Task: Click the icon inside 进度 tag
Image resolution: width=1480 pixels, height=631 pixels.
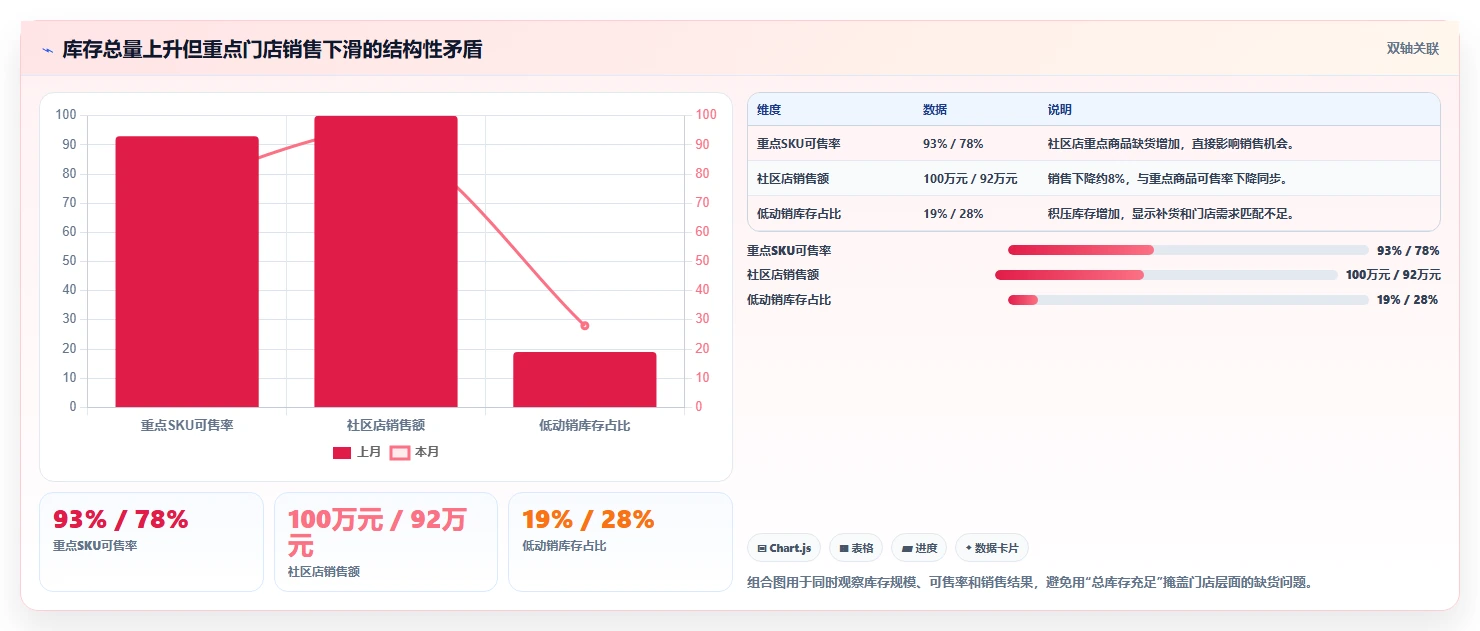Action: click(907, 549)
